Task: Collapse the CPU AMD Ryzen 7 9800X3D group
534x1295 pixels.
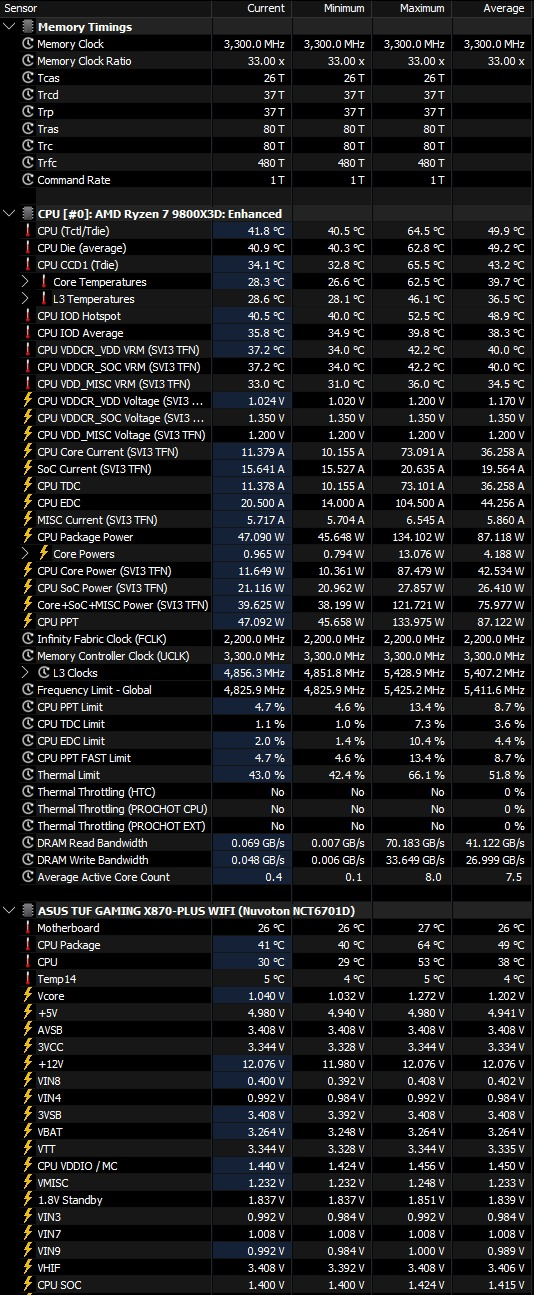Action: [x=9, y=213]
